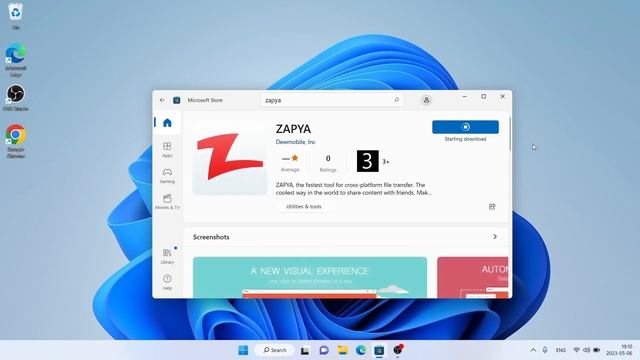Open the red second screenshot thumbnail
Viewport: 640px width, 360px height.
click(x=473, y=277)
